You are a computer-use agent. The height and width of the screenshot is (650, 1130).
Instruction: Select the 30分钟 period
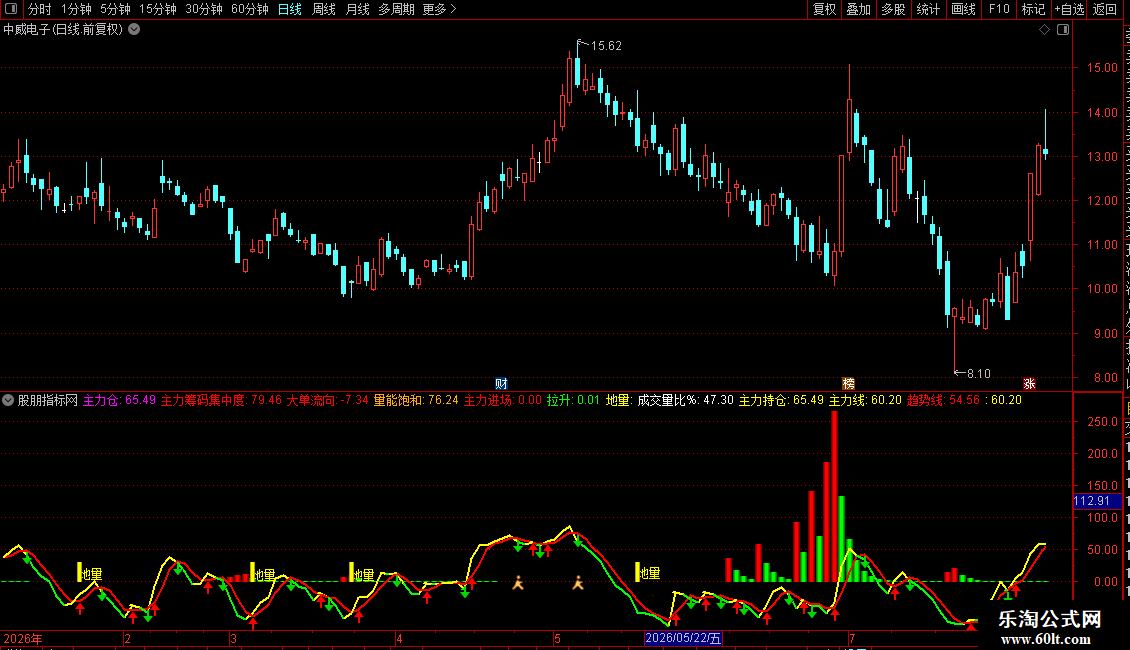point(203,9)
